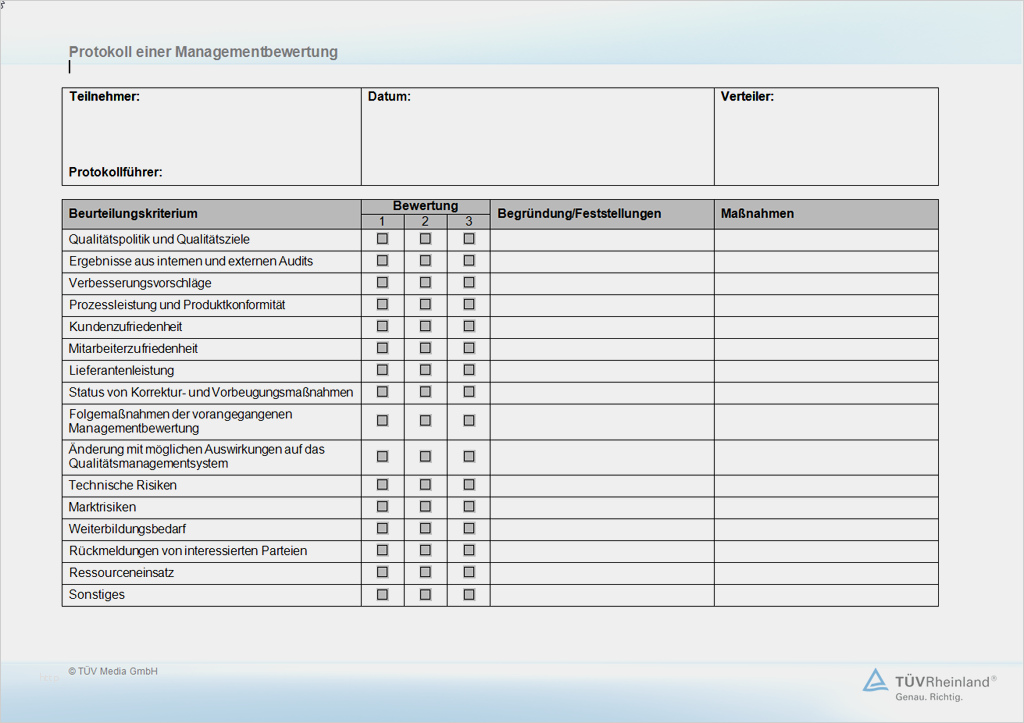Mark rating 1 for Marktrisiken
1024x723 pixels.
[x=382, y=506]
